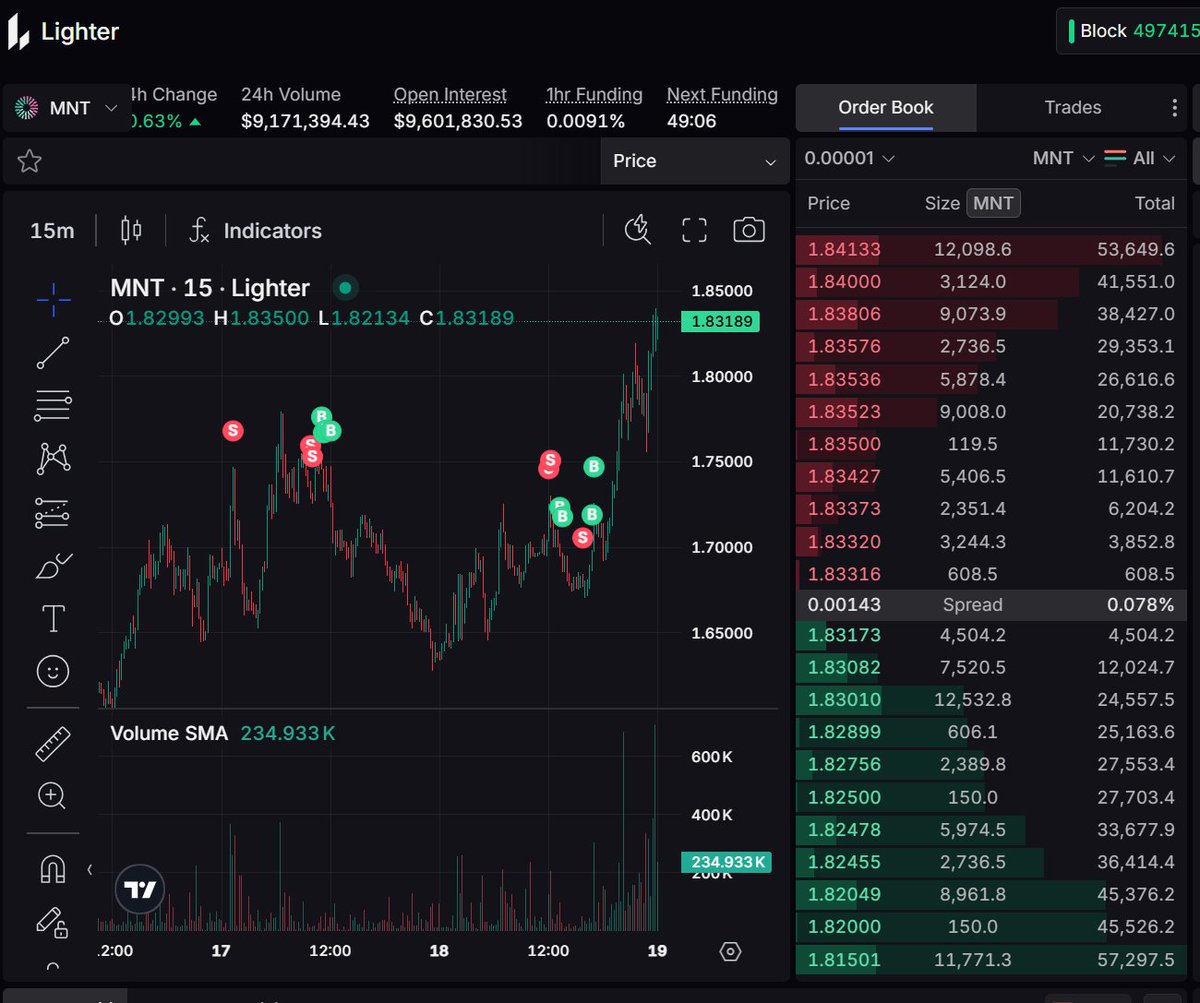Click ask price 1.84000 row
The height and width of the screenshot is (1003, 1200).
pos(993,282)
